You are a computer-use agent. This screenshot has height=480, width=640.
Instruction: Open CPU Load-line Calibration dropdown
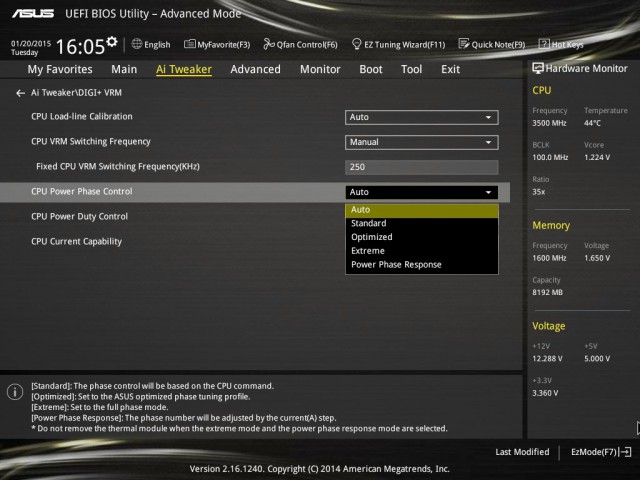click(422, 117)
